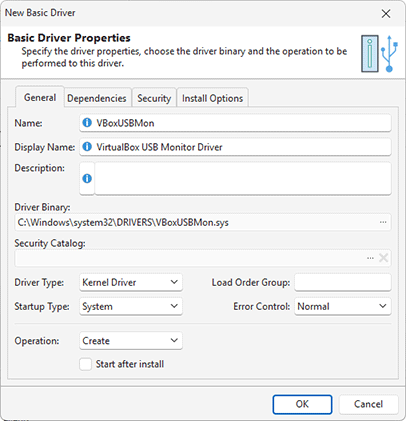Click the 'Start after install' label text

[x=130, y=364]
